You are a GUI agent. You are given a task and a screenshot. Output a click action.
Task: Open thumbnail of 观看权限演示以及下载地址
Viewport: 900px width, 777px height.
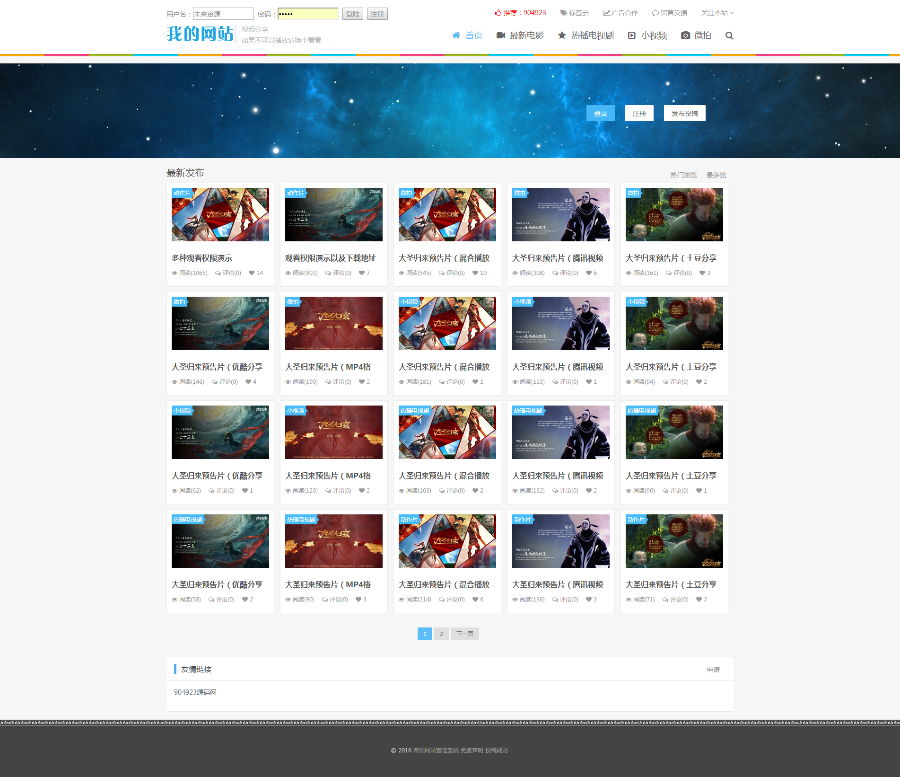(333, 215)
